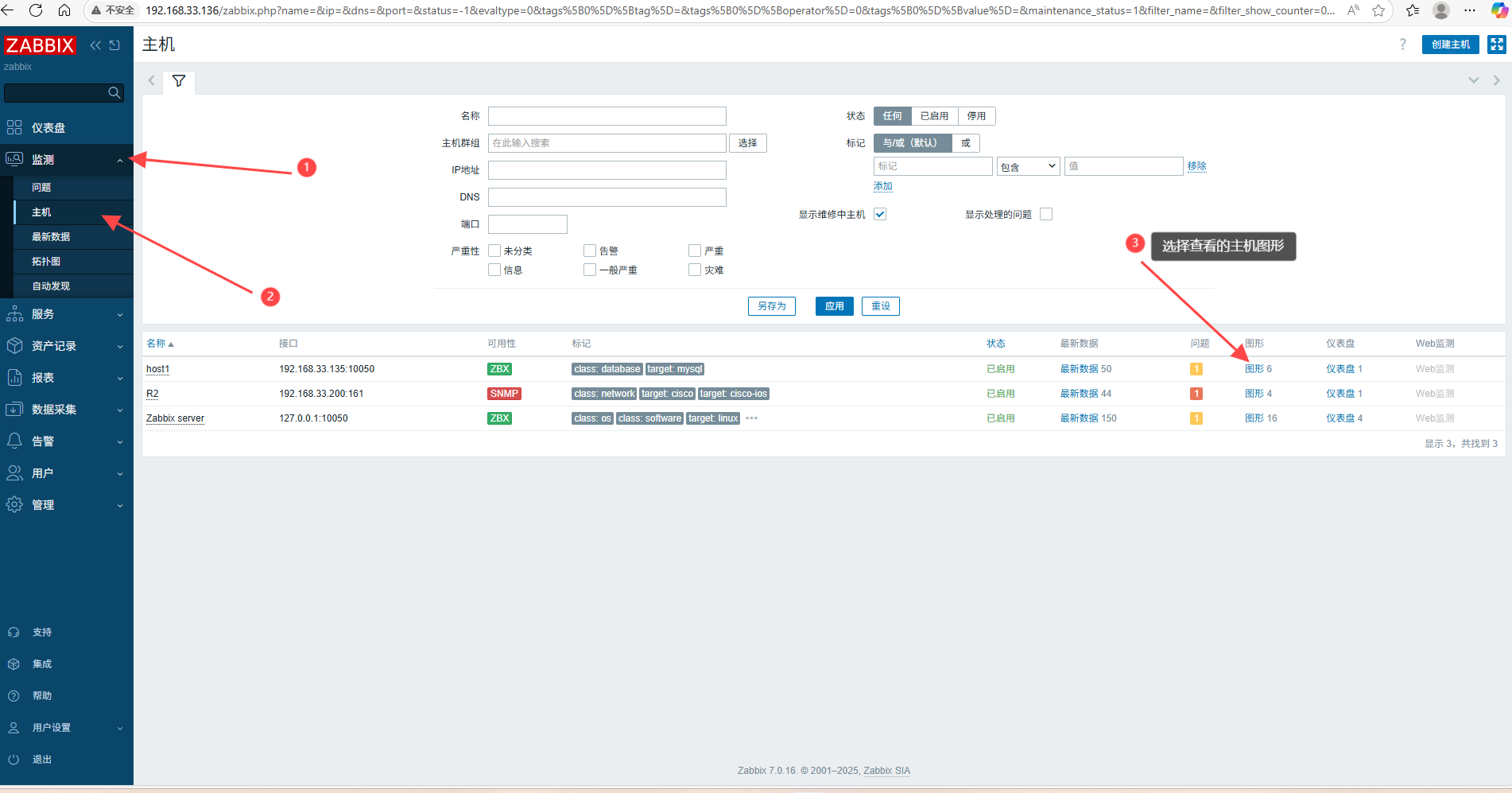1512x793 pixels.
Task: Click the sidebar hide window icon
Action: [x=114, y=45]
